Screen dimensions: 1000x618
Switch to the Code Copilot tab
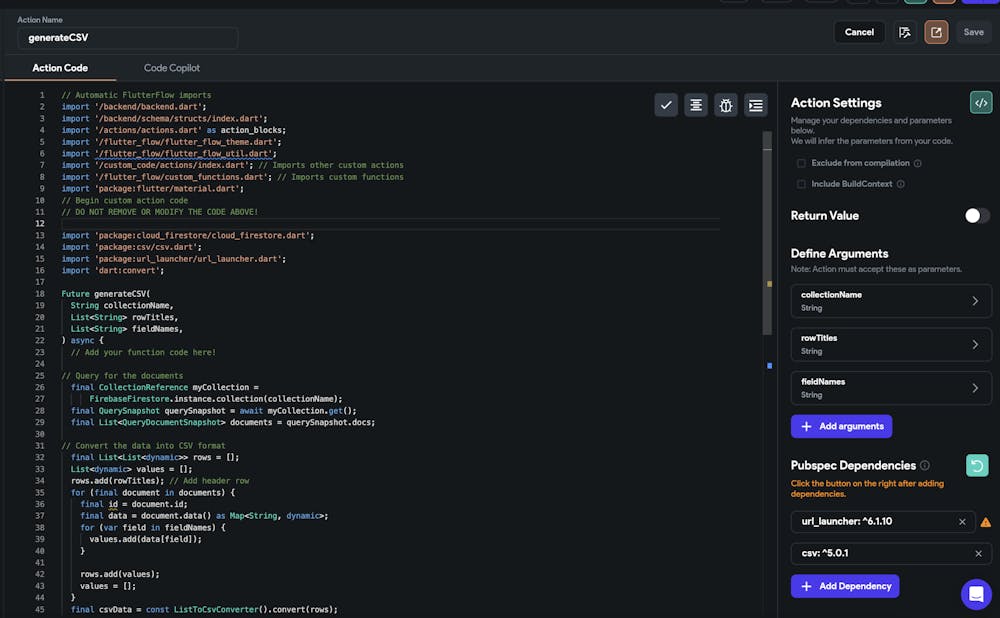click(x=171, y=68)
